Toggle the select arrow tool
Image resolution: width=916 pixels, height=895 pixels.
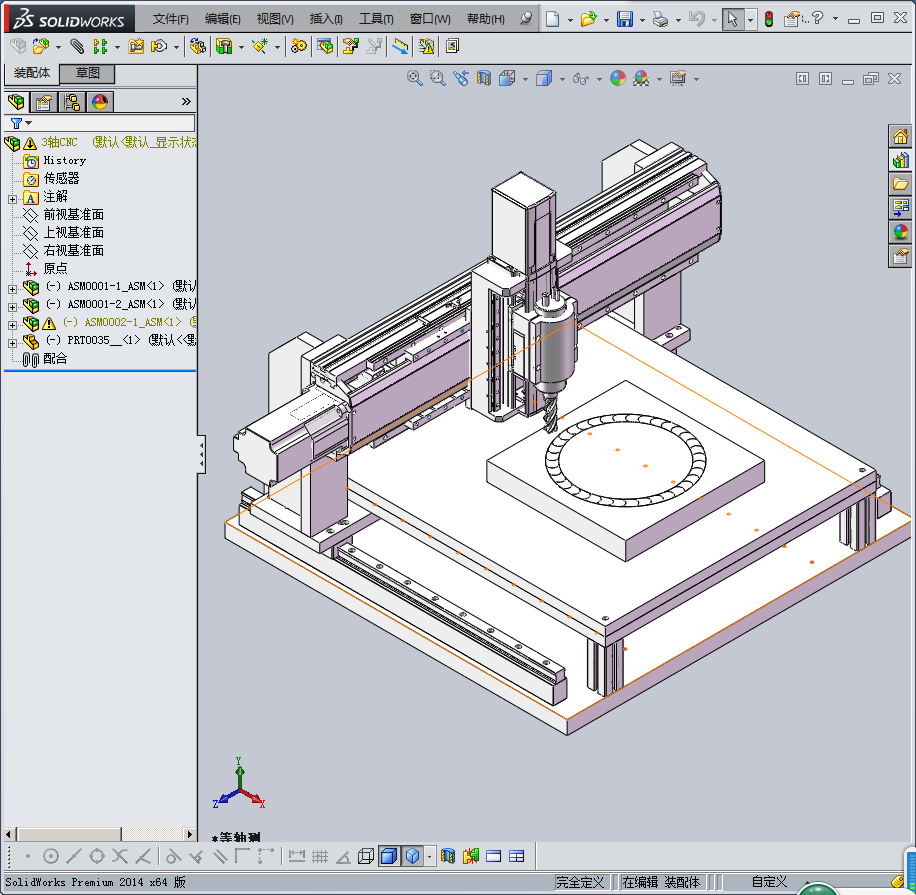[733, 19]
